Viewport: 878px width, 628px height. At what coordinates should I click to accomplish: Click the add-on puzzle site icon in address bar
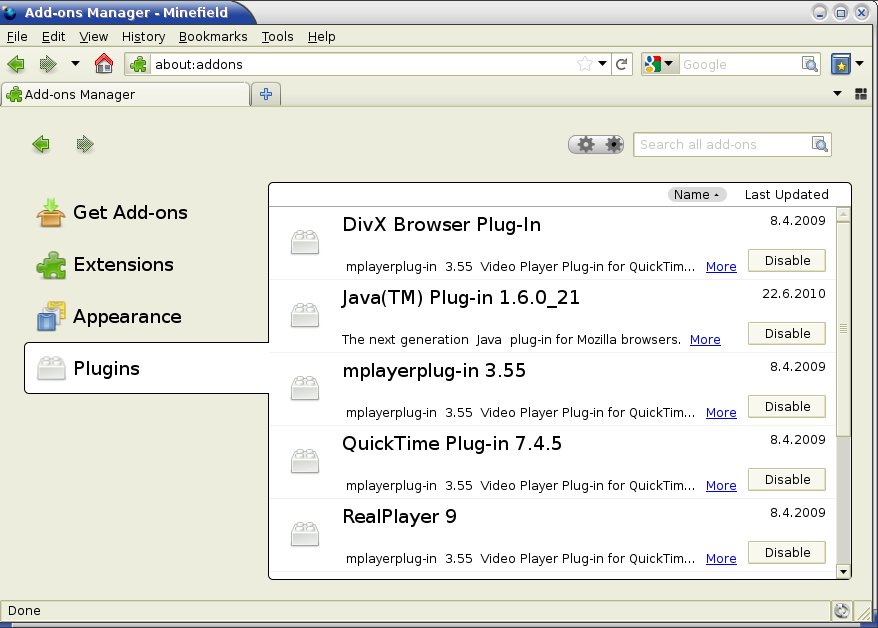pos(138,64)
